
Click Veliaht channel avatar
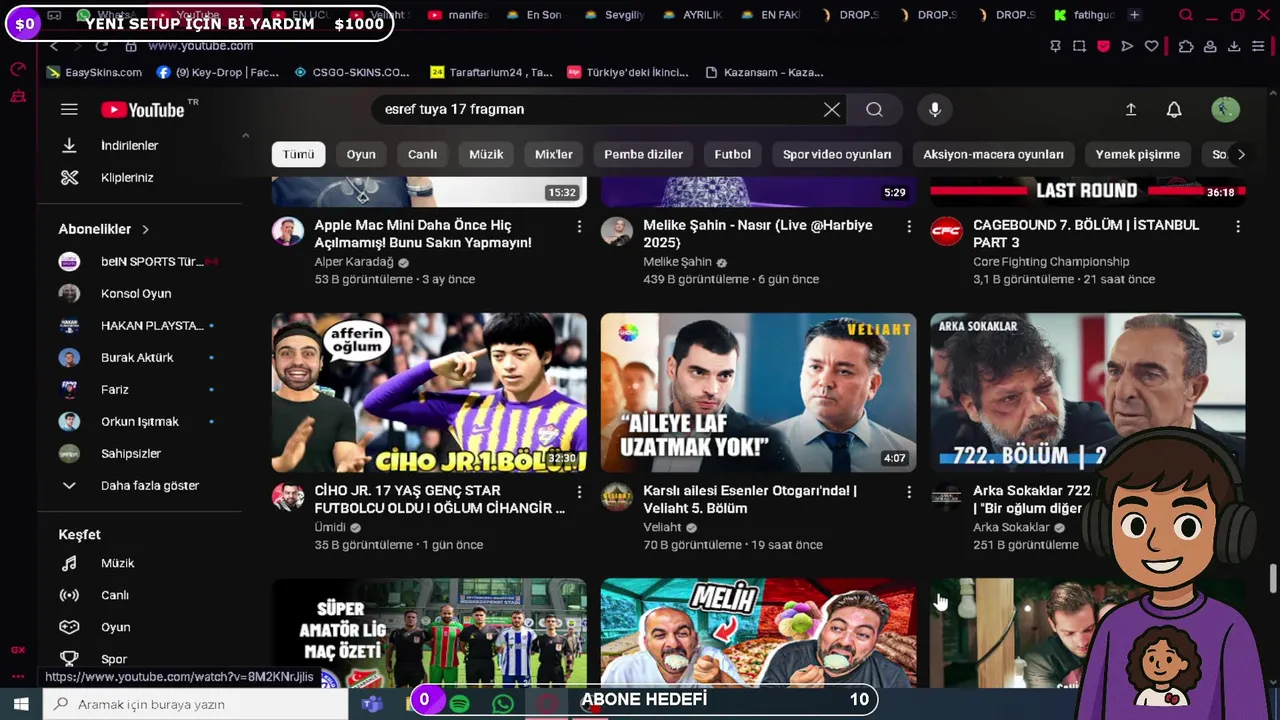point(617,496)
